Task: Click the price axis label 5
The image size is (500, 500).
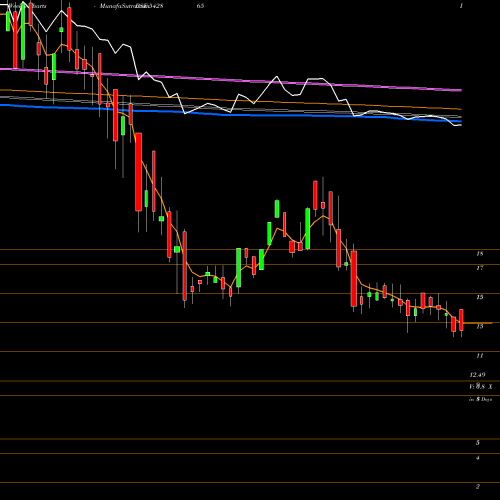Action: coord(478,443)
